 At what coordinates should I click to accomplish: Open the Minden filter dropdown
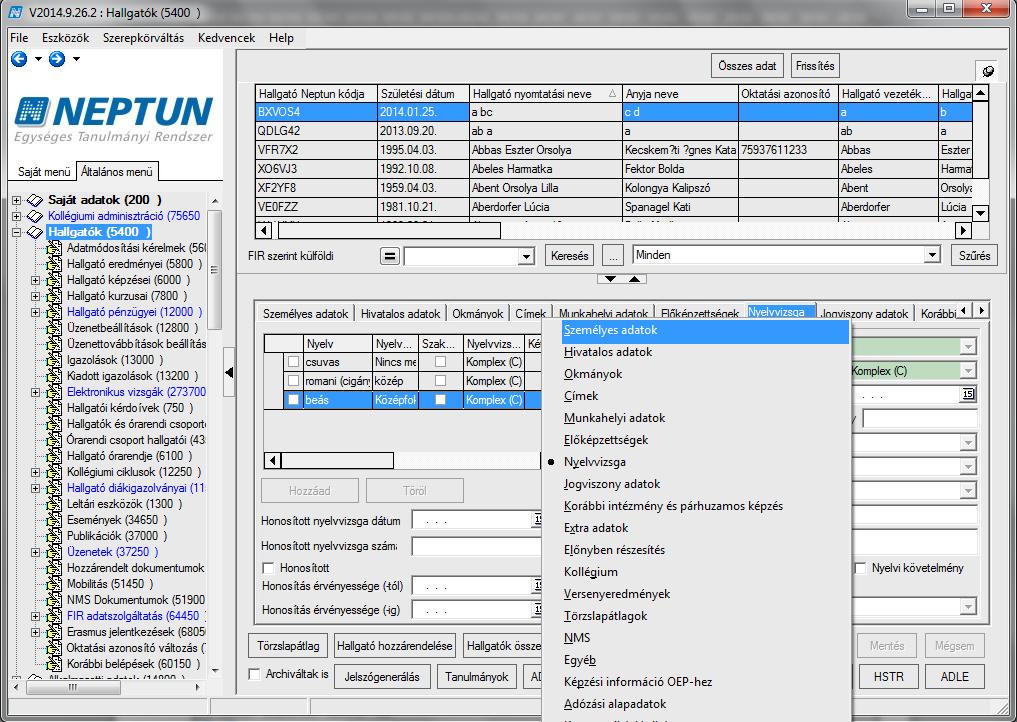pos(933,255)
